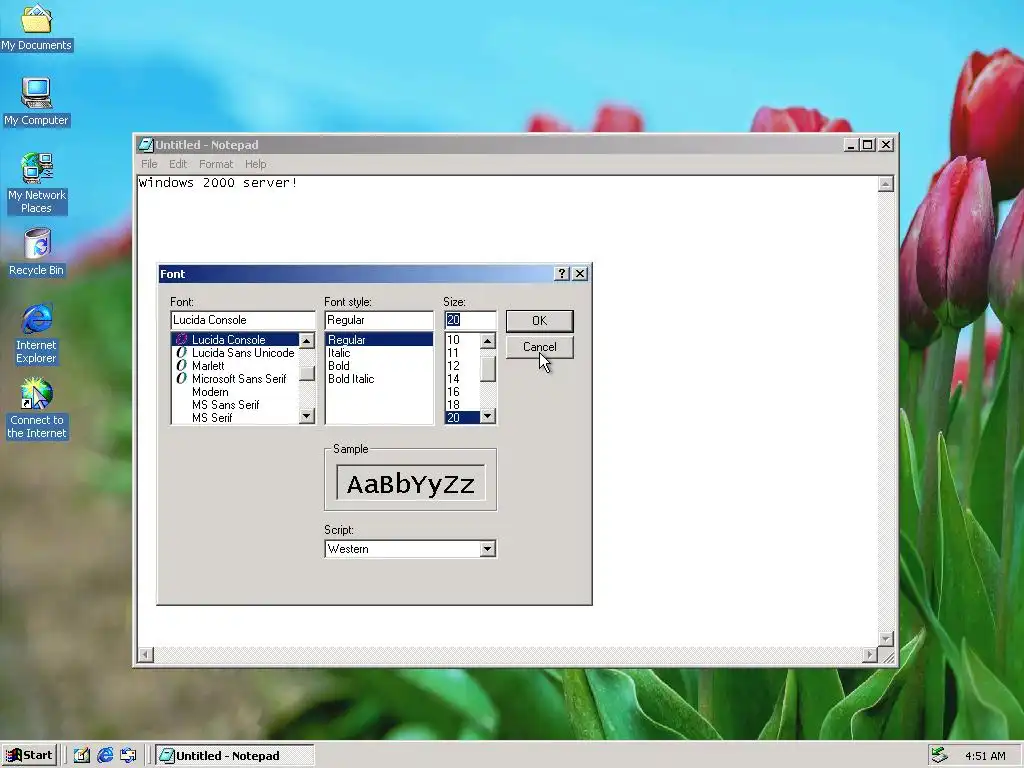This screenshot has width=1024, height=768.
Task: Select Lucida Sans Unicode font
Action: tap(235, 353)
